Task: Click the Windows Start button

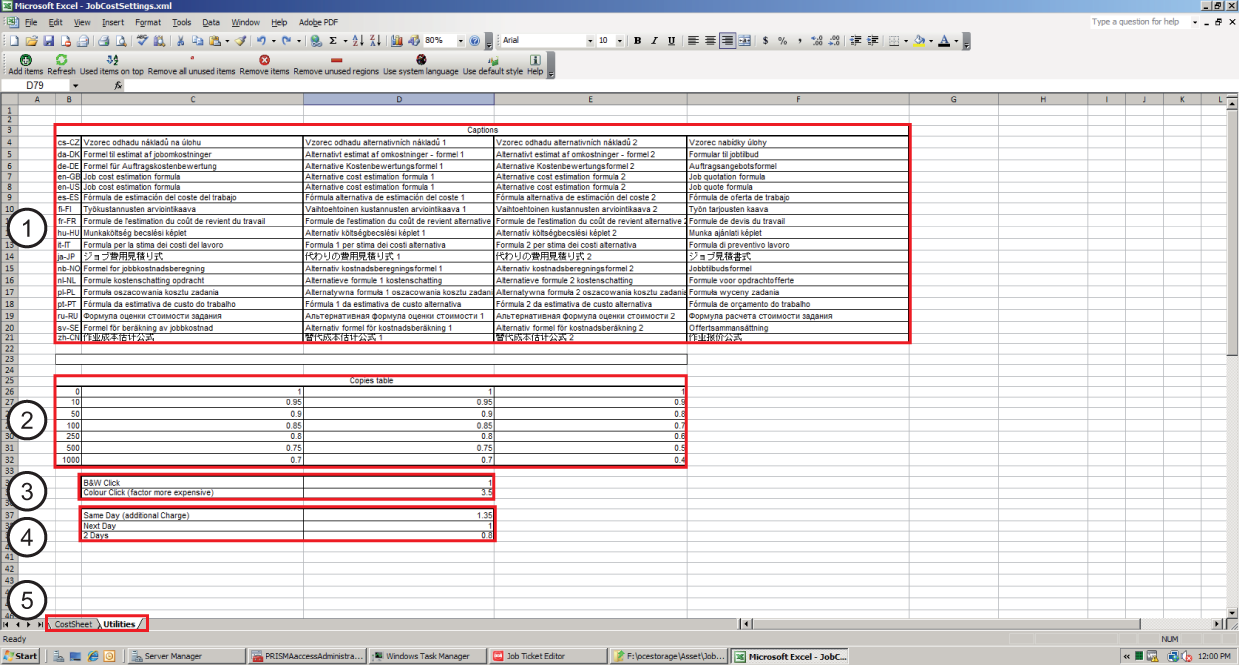Action: (21, 656)
